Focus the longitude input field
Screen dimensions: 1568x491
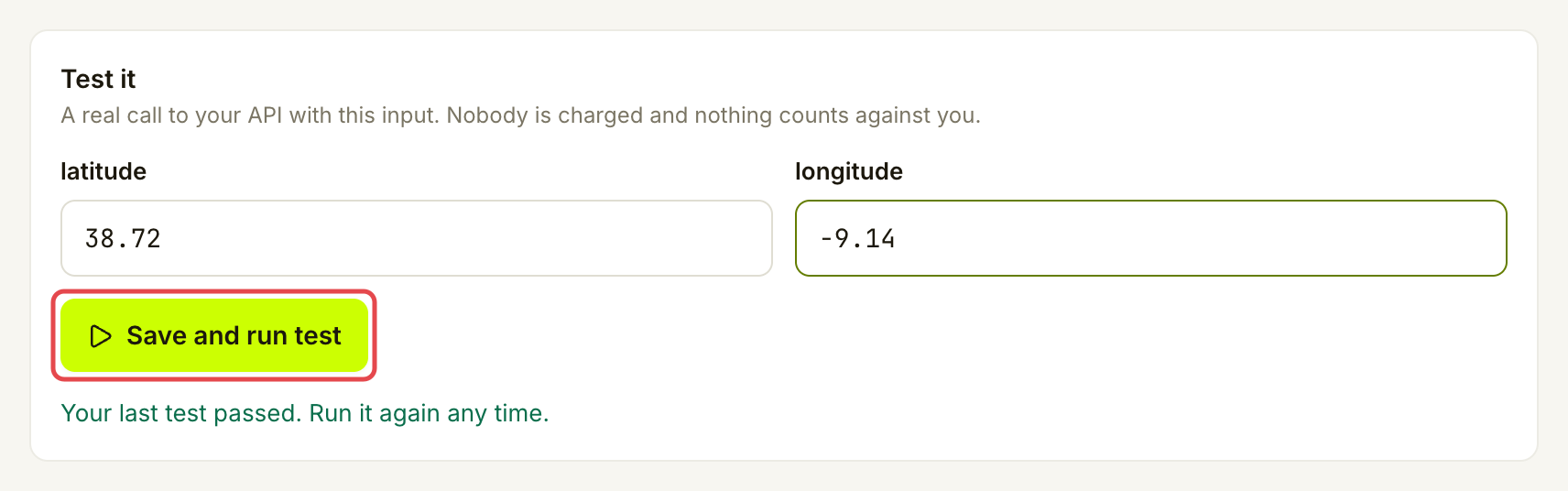pyautogui.click(x=1151, y=238)
